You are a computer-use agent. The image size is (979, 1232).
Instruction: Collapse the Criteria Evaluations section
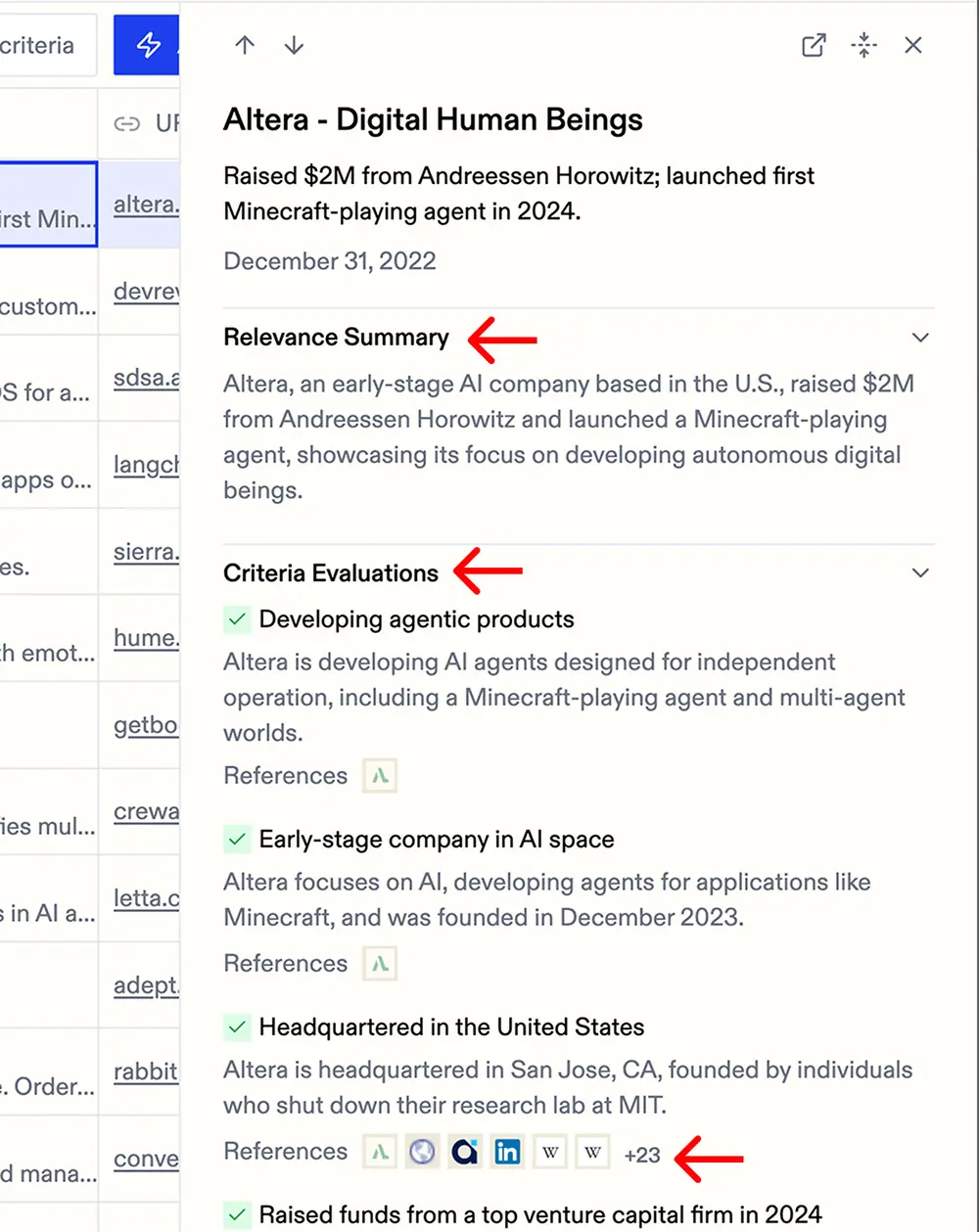coord(919,573)
